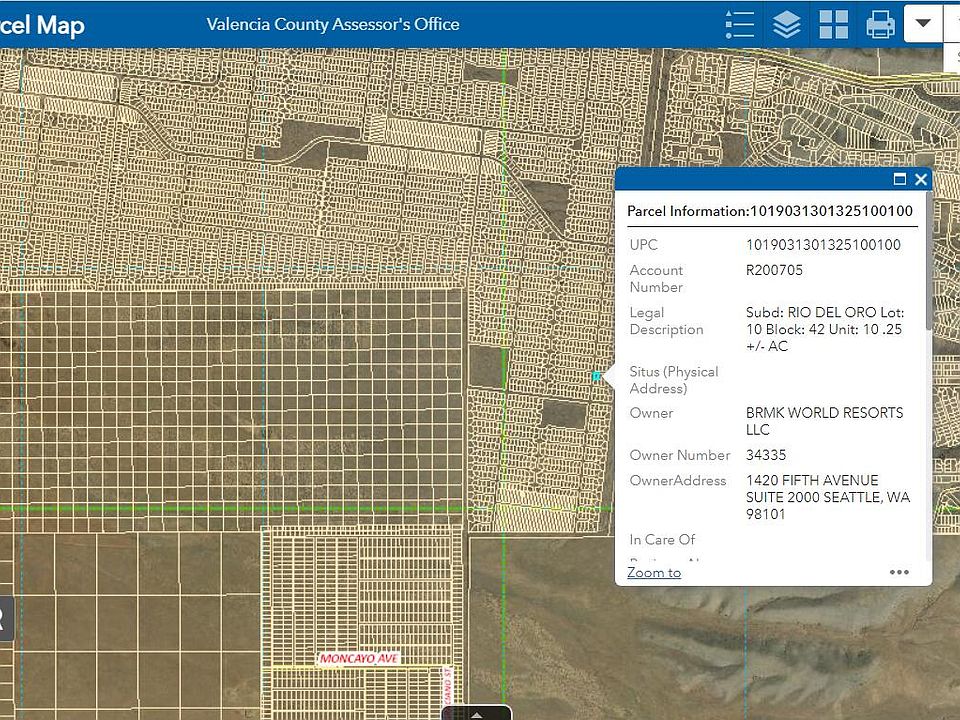Click the UPC value 1019031301325100100
The width and height of the screenshot is (960, 720).
[x=823, y=245]
